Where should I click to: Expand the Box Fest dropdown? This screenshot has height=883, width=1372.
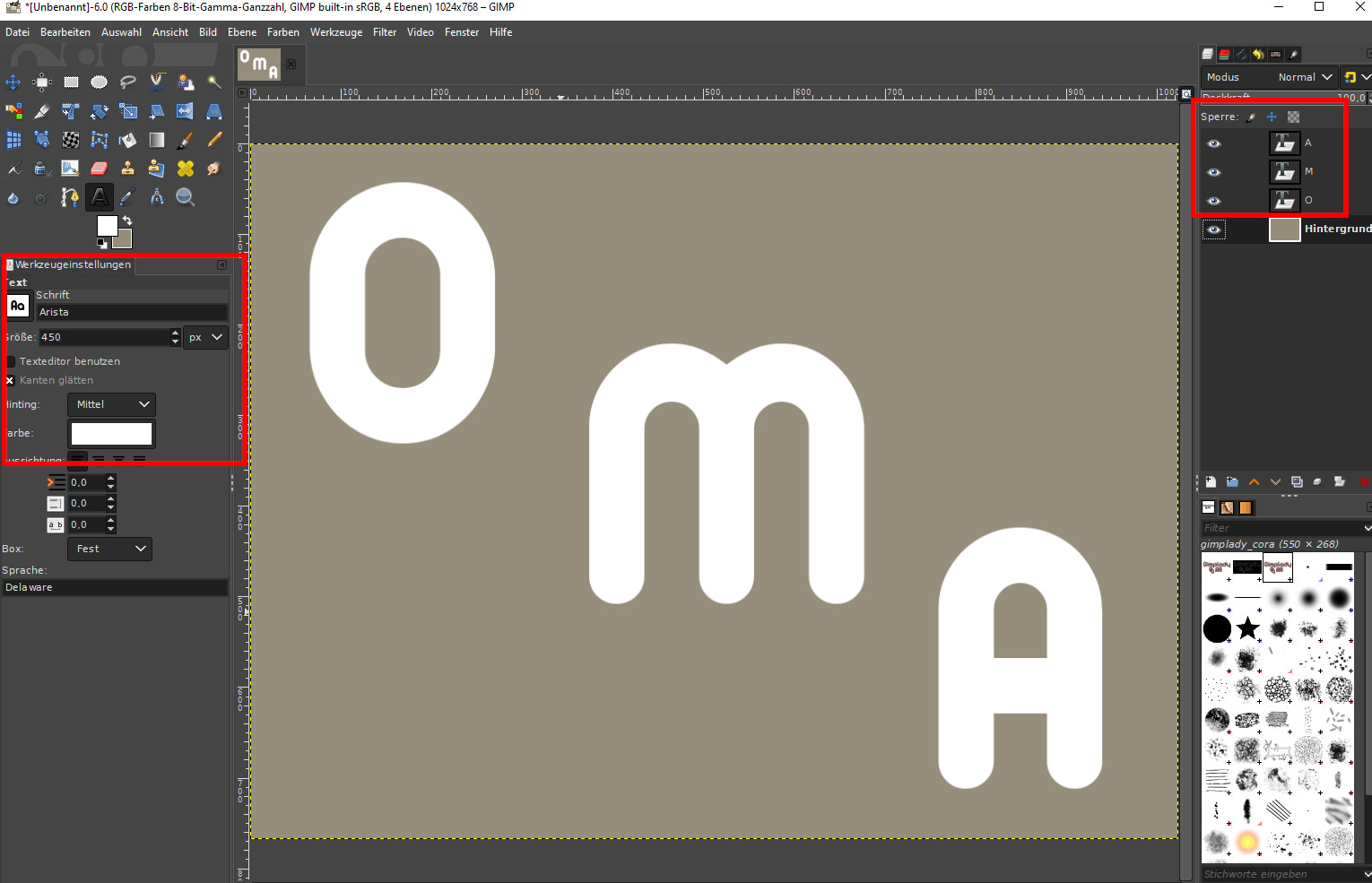(109, 549)
